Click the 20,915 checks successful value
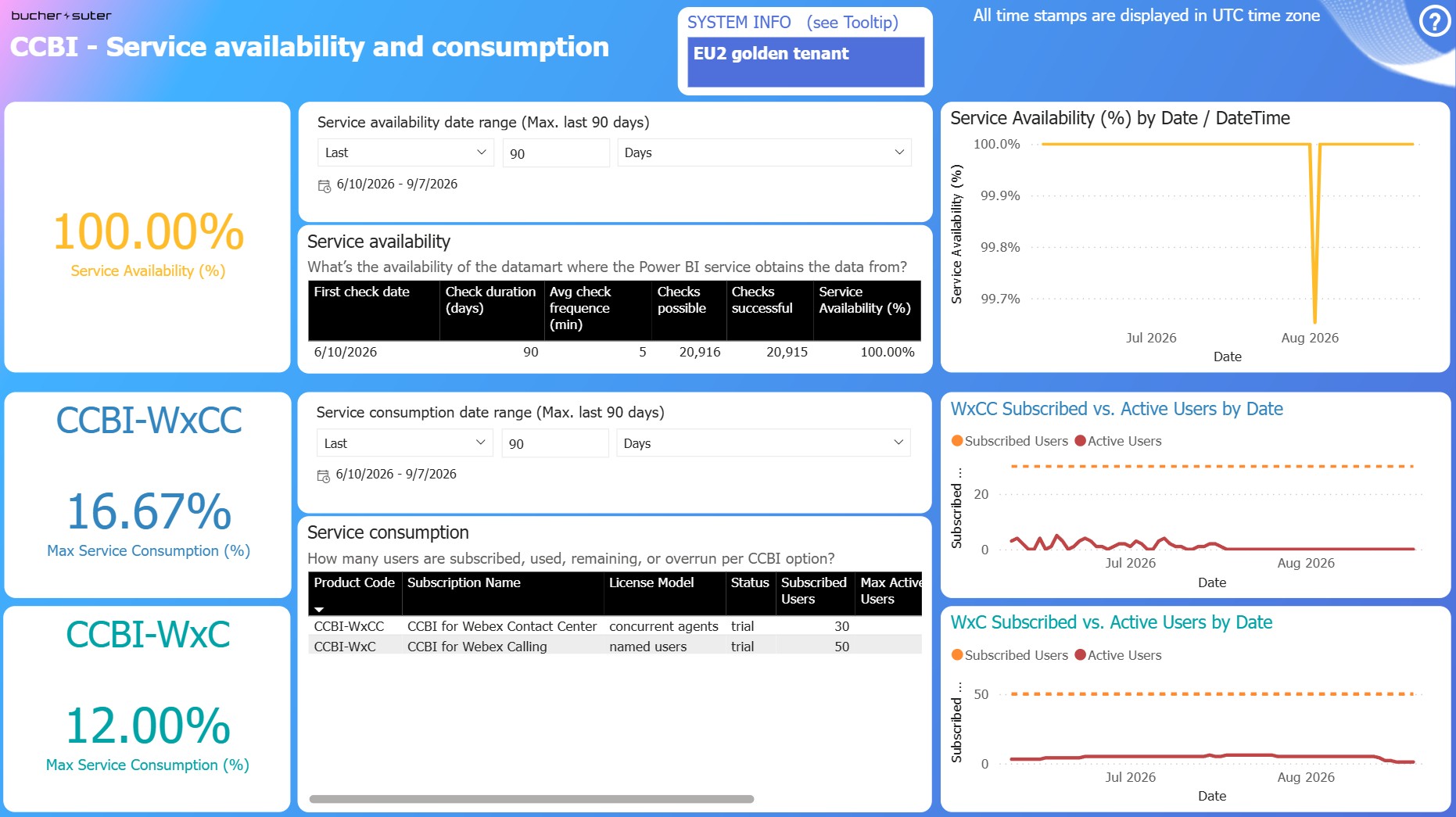This screenshot has height=817, width=1456. click(787, 352)
